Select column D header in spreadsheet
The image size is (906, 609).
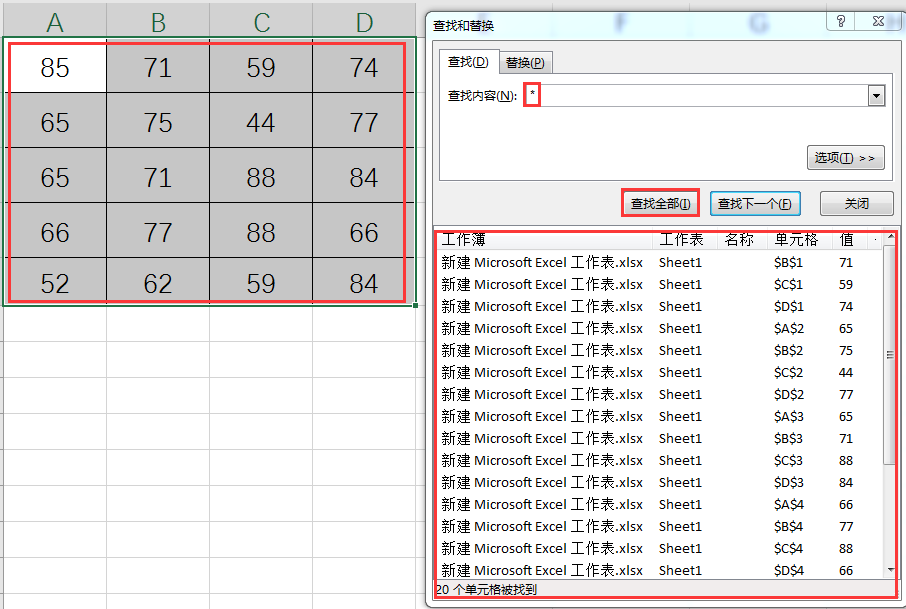[364, 22]
